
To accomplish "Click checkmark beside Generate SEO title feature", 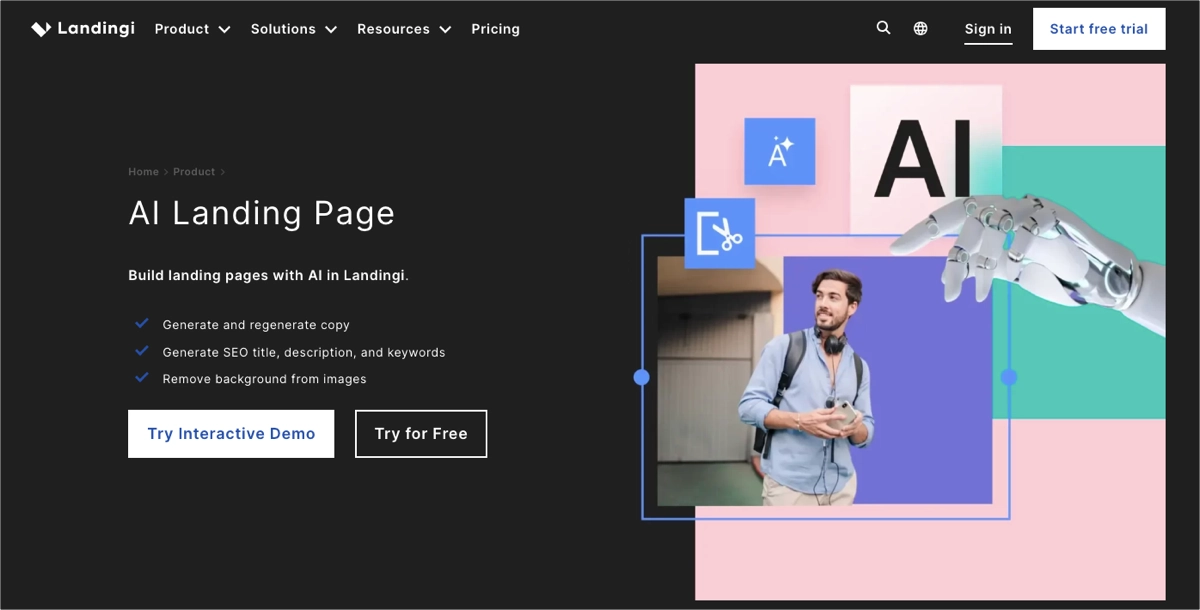I will coord(142,350).
